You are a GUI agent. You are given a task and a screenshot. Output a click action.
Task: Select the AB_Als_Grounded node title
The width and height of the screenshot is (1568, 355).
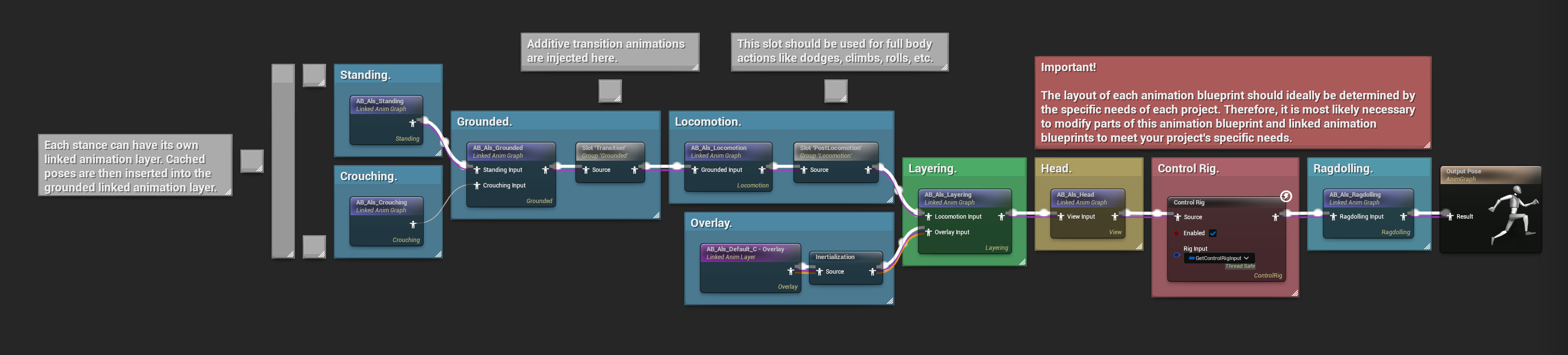pos(498,148)
